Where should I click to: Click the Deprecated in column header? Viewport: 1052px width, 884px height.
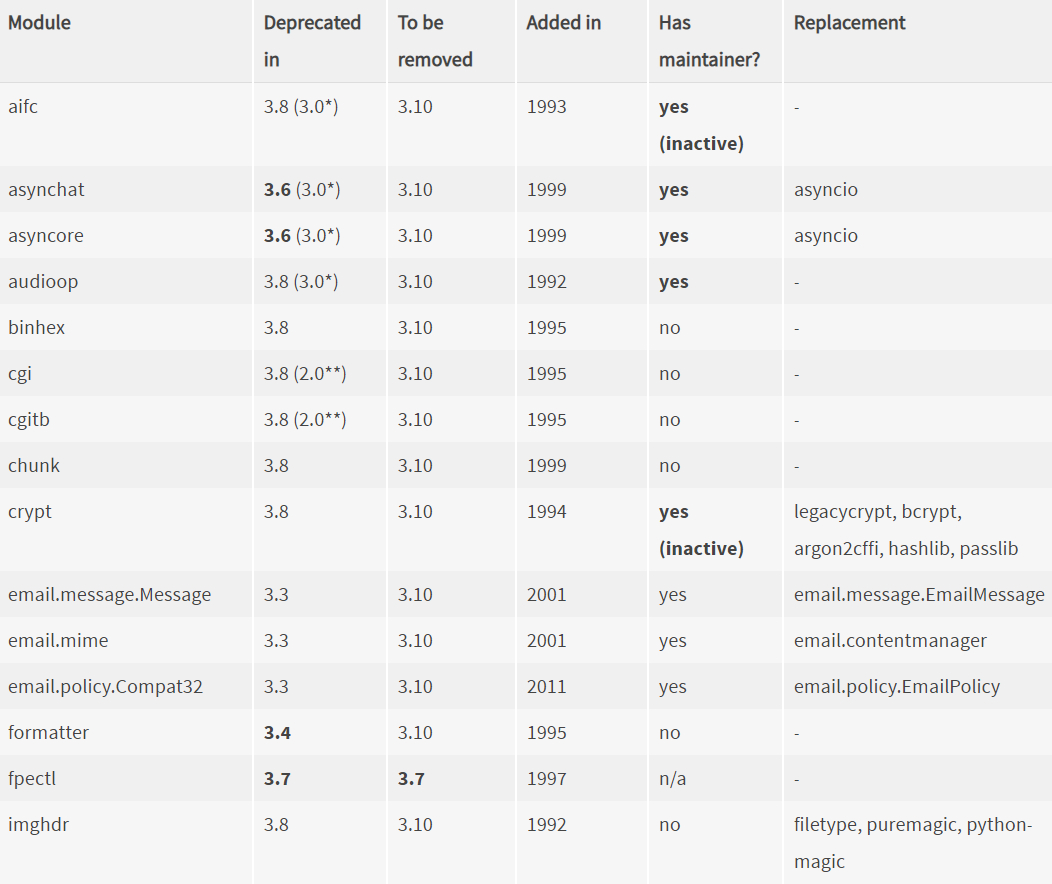(x=312, y=41)
